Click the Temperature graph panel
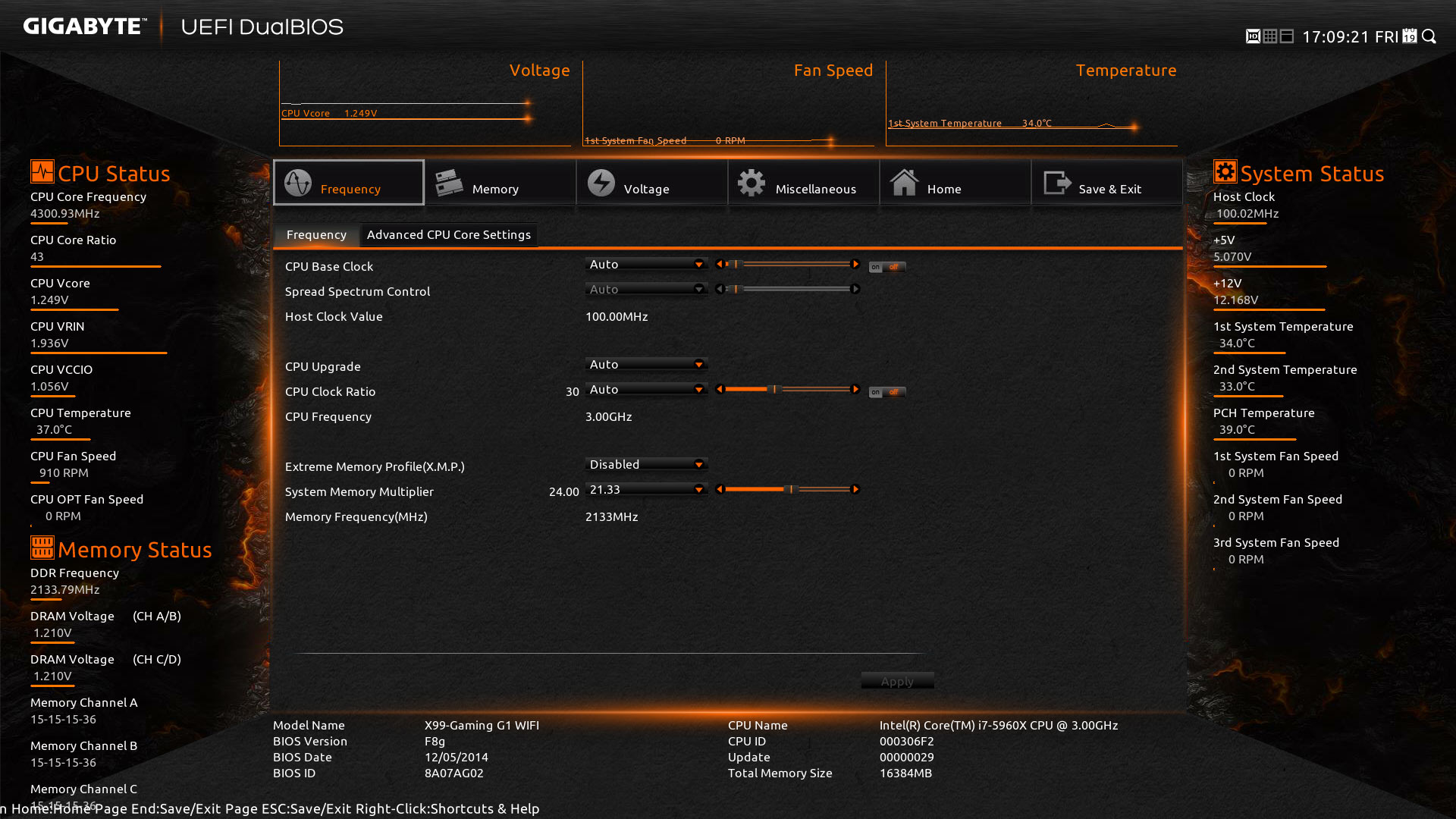The image size is (1456, 819). [x=1031, y=104]
